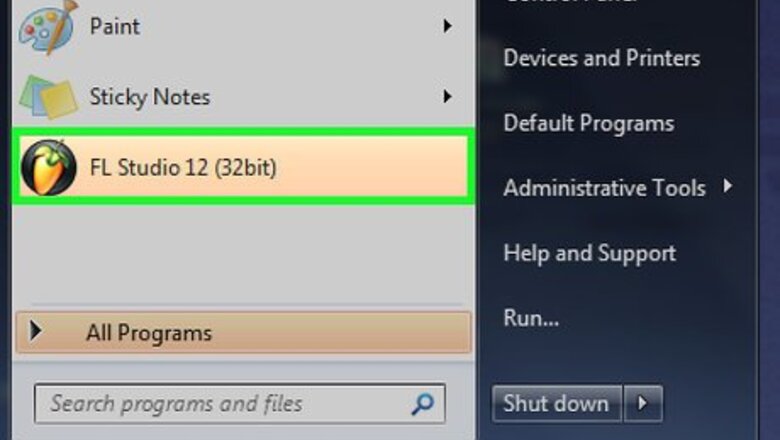
Task: Open Devices and Printers
Action: 601,58
